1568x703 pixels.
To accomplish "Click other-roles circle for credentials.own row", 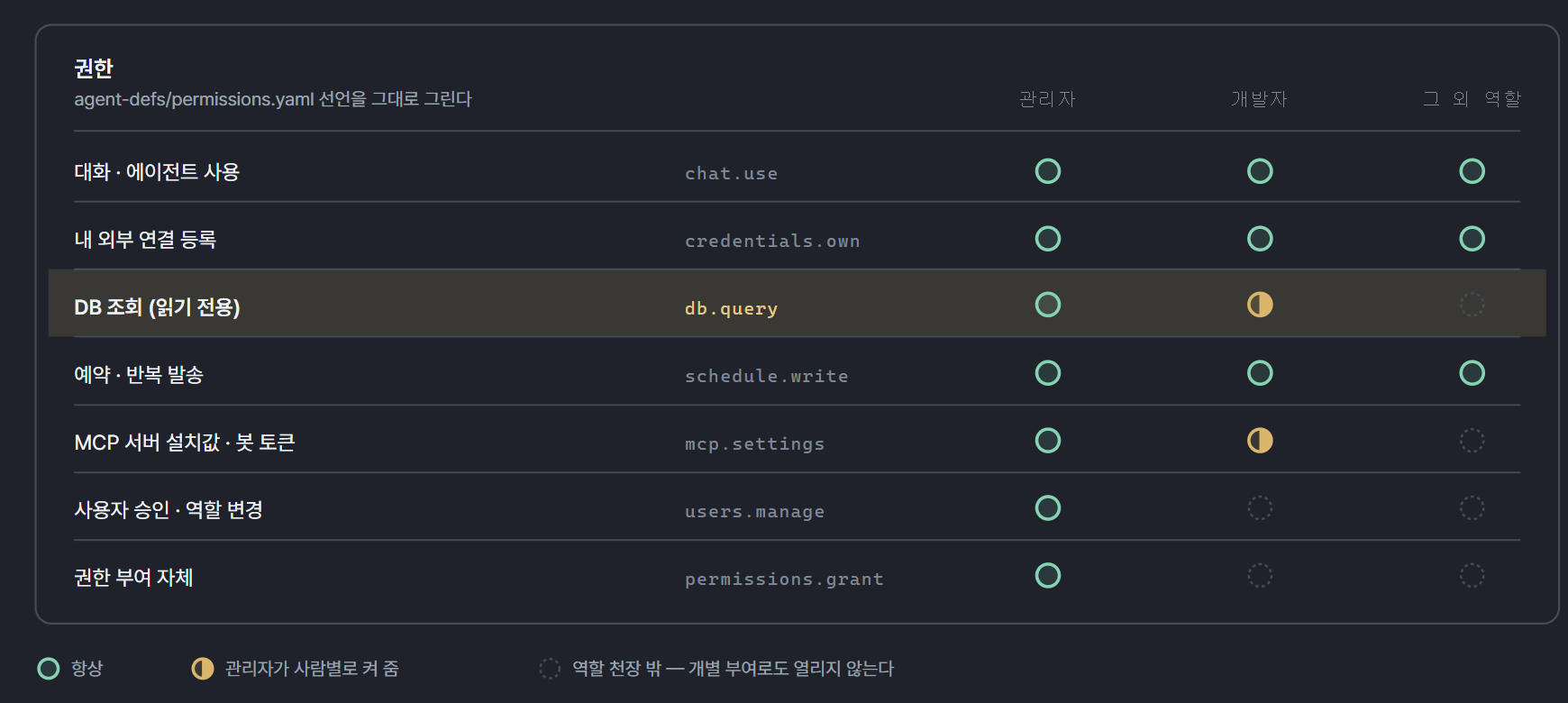I will pos(1472,239).
